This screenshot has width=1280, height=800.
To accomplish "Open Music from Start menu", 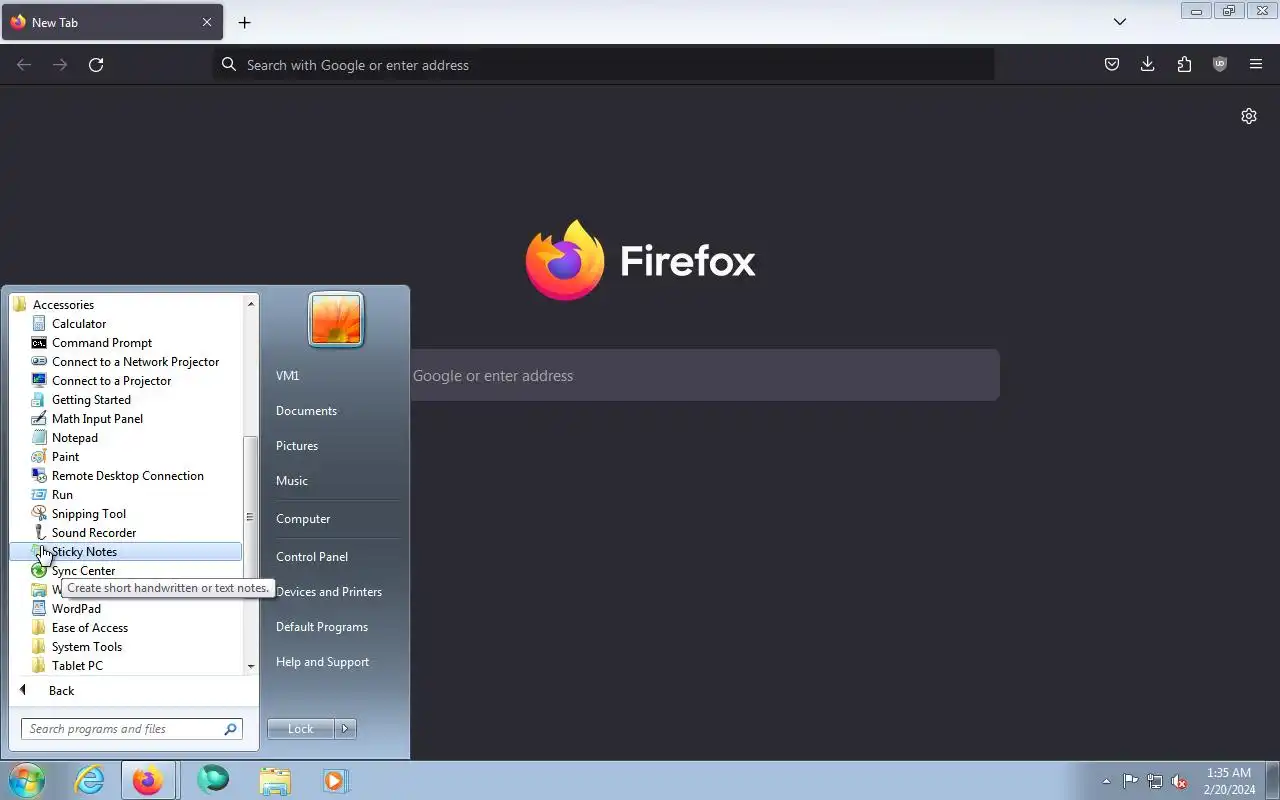I will (x=292, y=481).
